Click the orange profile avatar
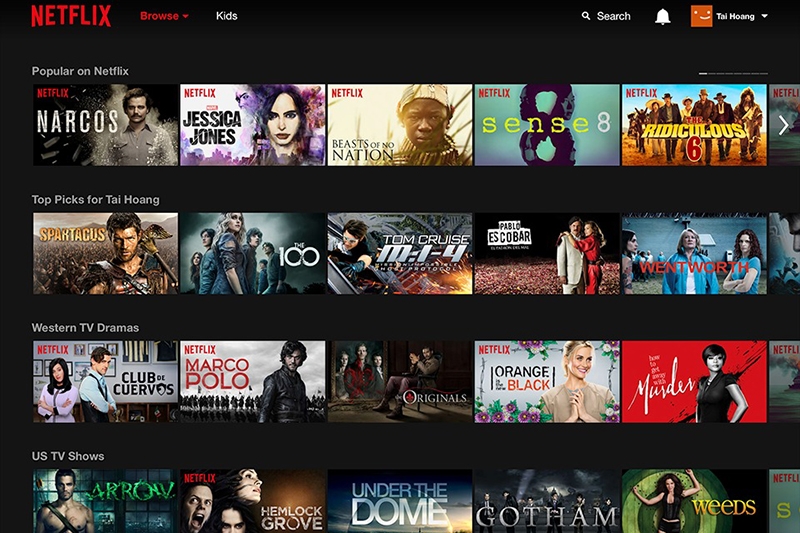800x533 pixels. (702, 16)
